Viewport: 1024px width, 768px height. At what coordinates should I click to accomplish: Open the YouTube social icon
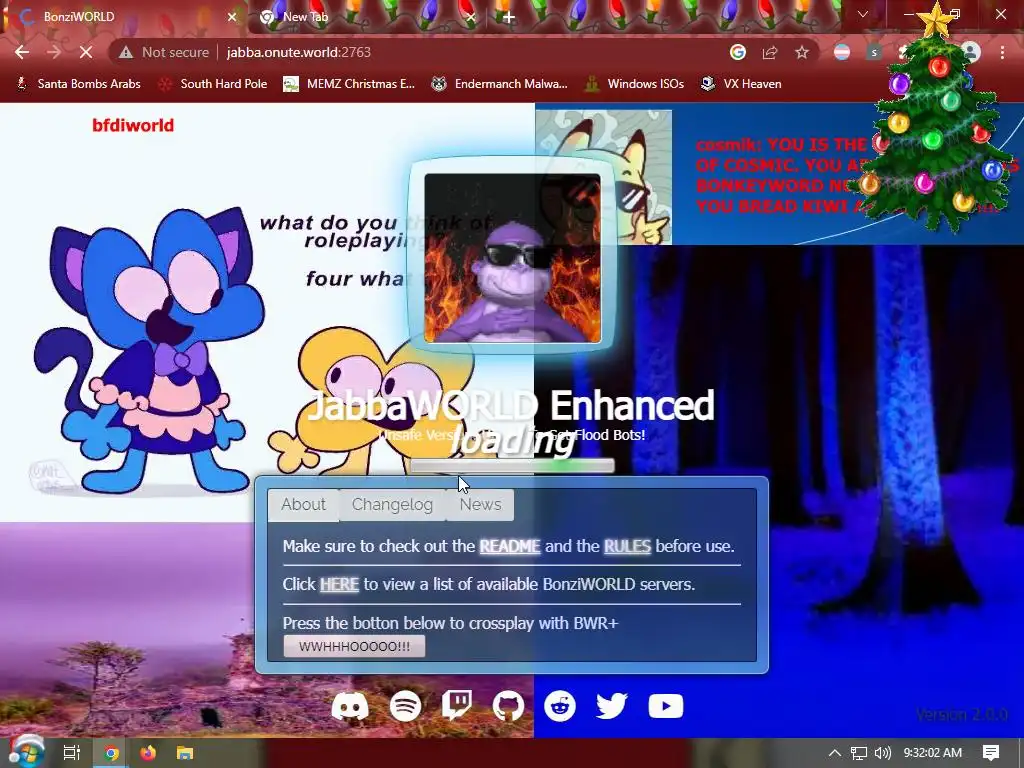tap(665, 707)
